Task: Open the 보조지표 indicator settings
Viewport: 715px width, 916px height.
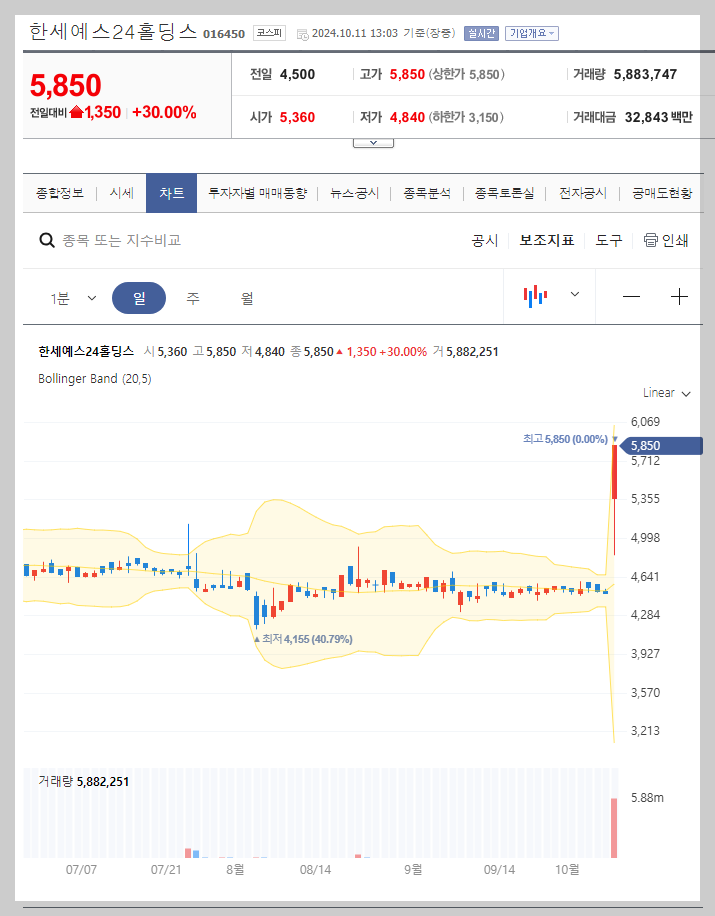Action: click(546, 240)
